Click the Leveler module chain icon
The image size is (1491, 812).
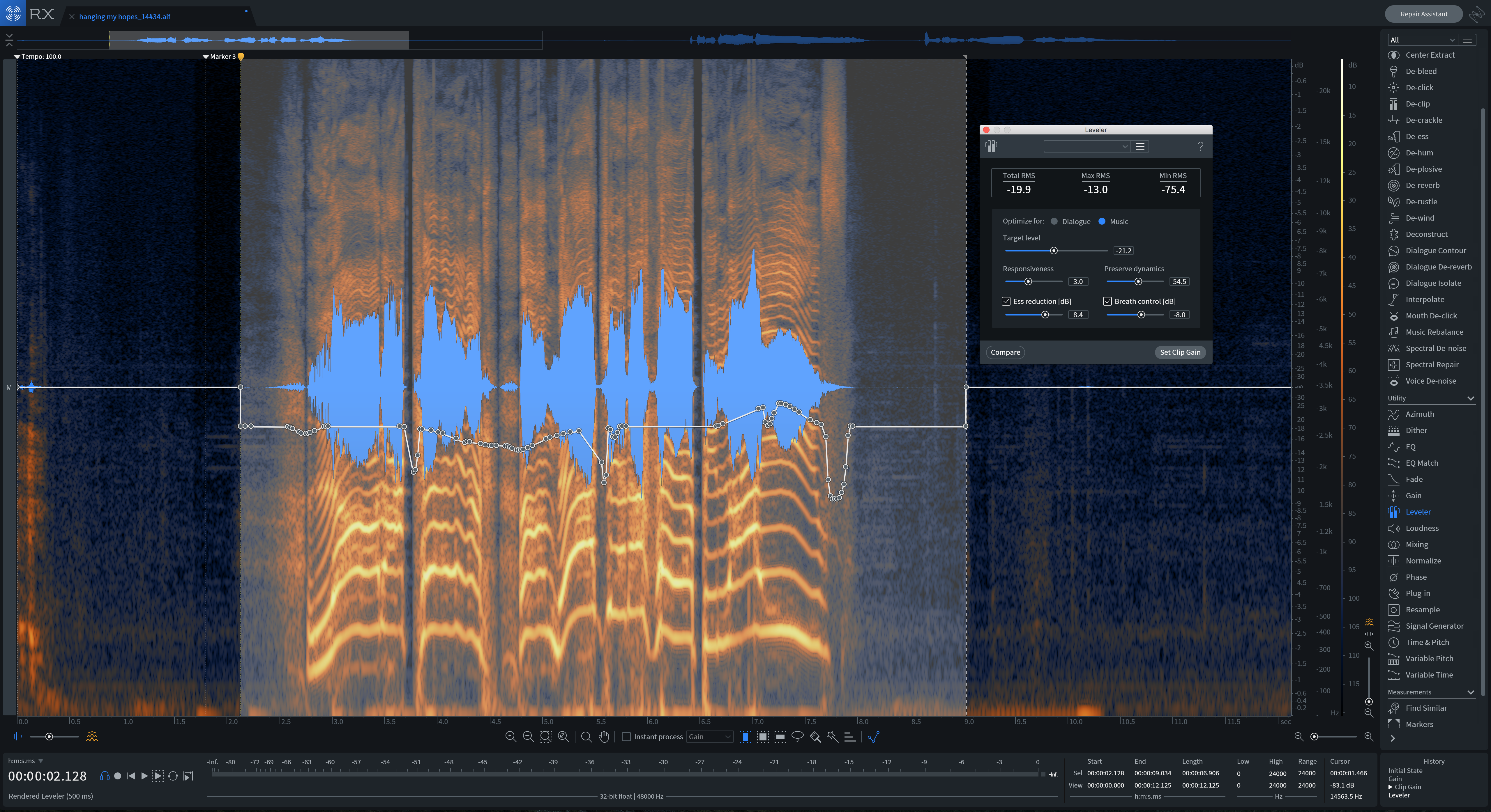992,146
